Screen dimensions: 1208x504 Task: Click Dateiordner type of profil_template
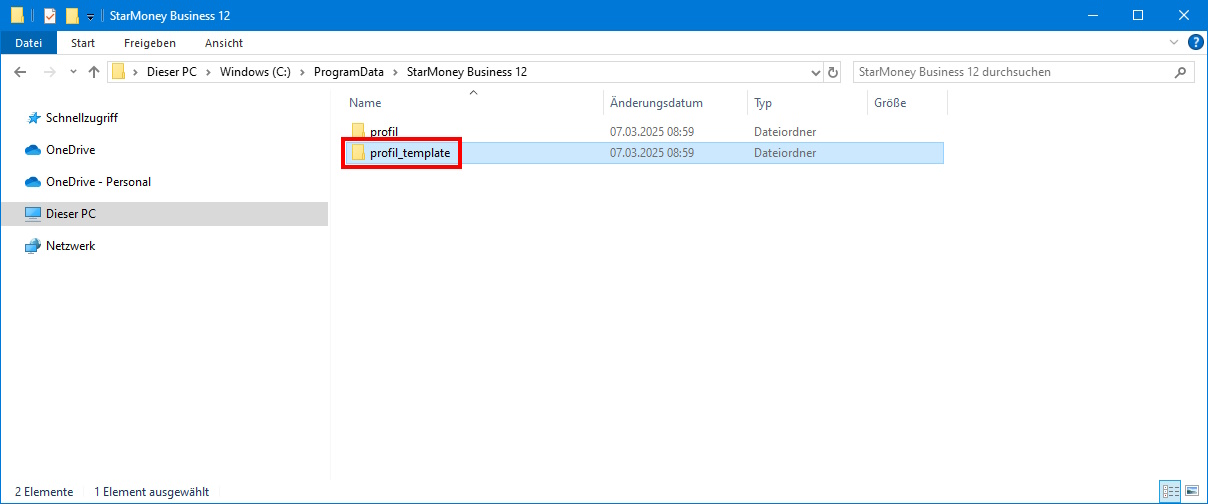point(785,153)
